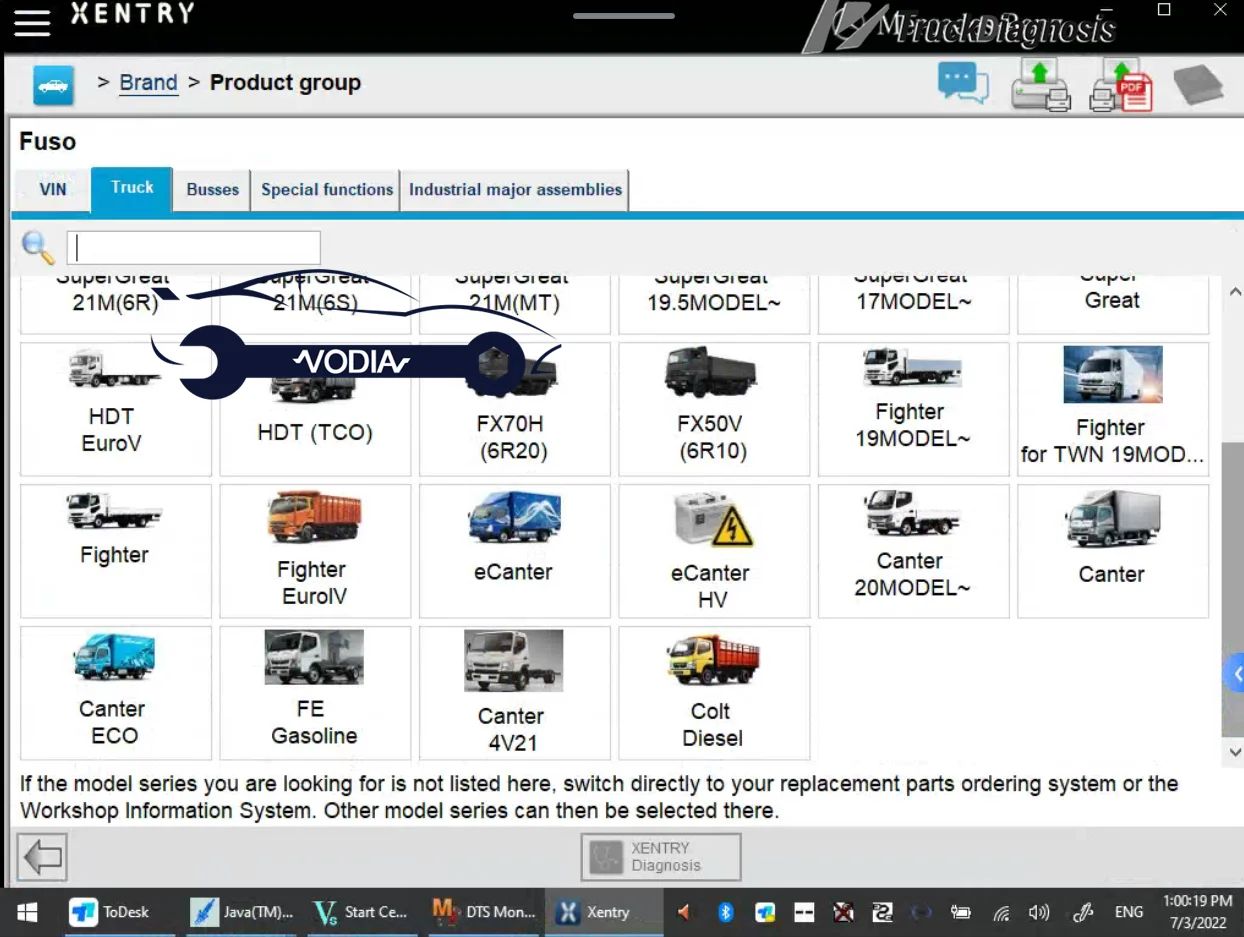Export to PDF printer icon
This screenshot has height=937, width=1244.
tap(1120, 85)
